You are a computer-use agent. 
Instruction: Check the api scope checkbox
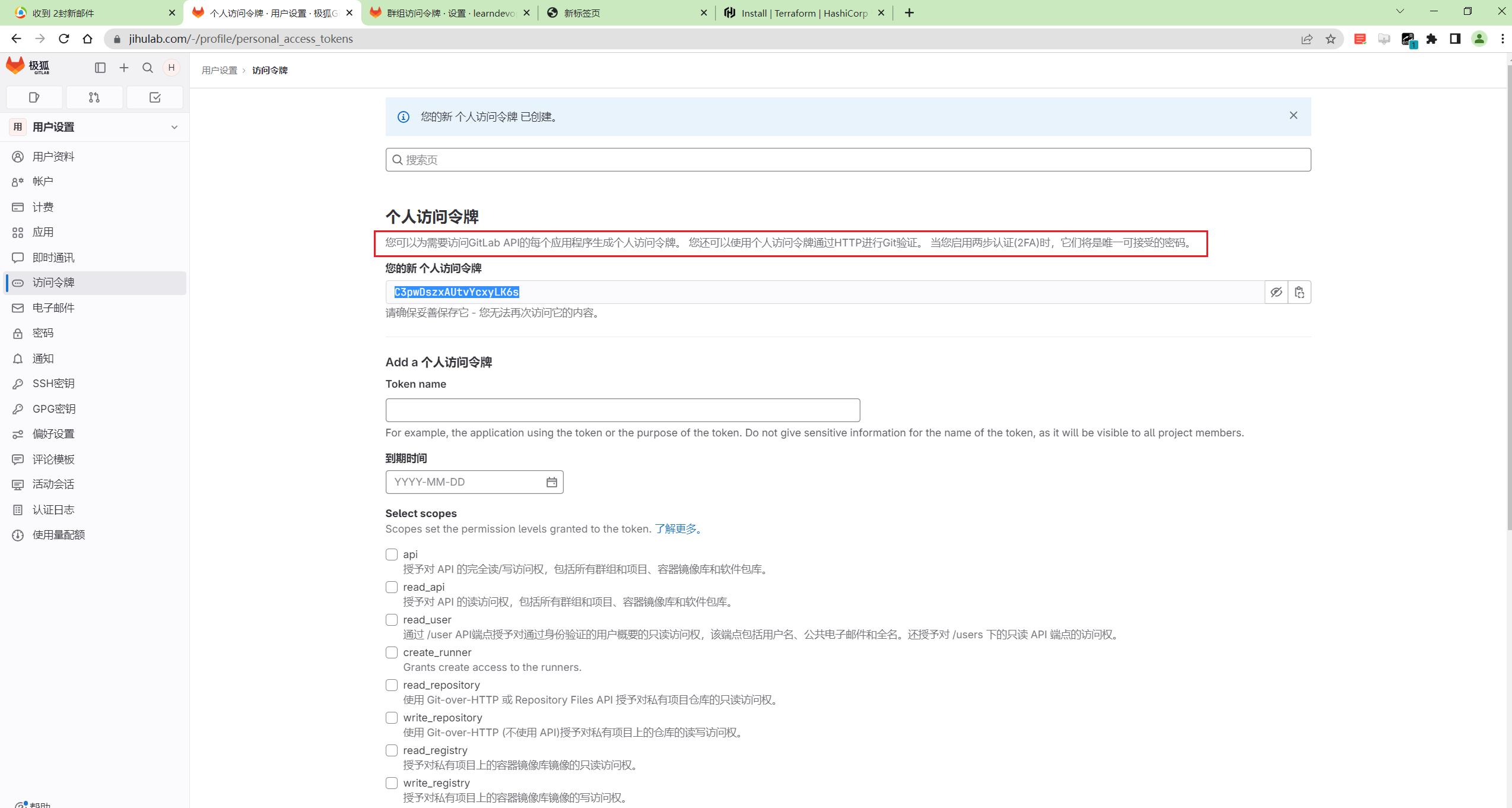coord(392,554)
